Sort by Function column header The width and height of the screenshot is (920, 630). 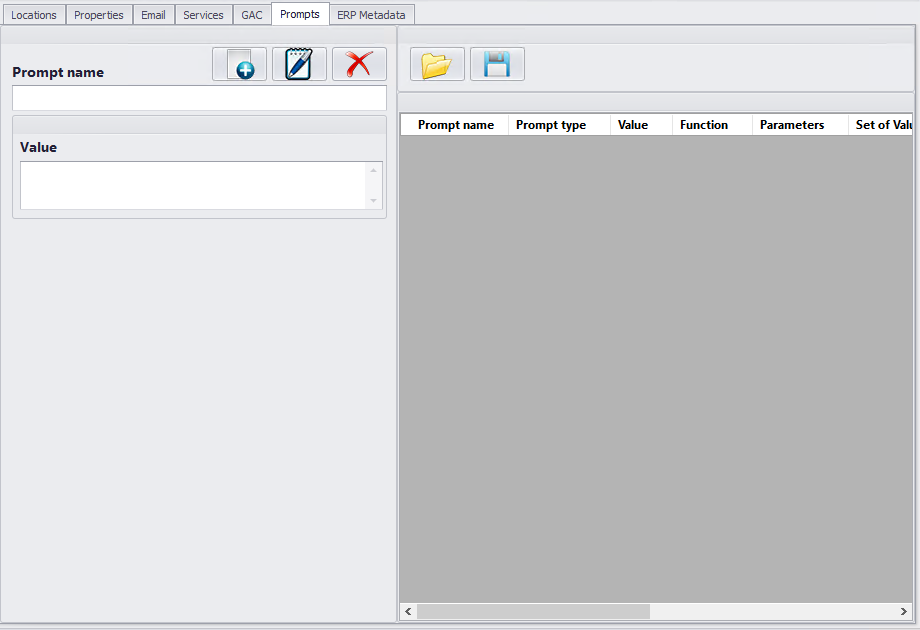712,125
